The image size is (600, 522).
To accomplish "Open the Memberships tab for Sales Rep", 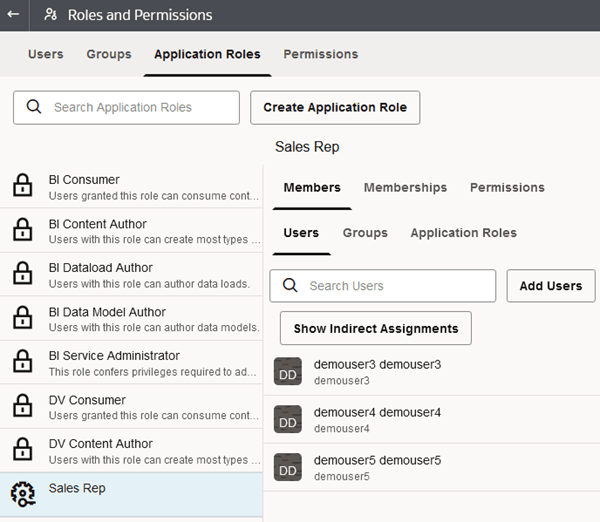I will [405, 187].
